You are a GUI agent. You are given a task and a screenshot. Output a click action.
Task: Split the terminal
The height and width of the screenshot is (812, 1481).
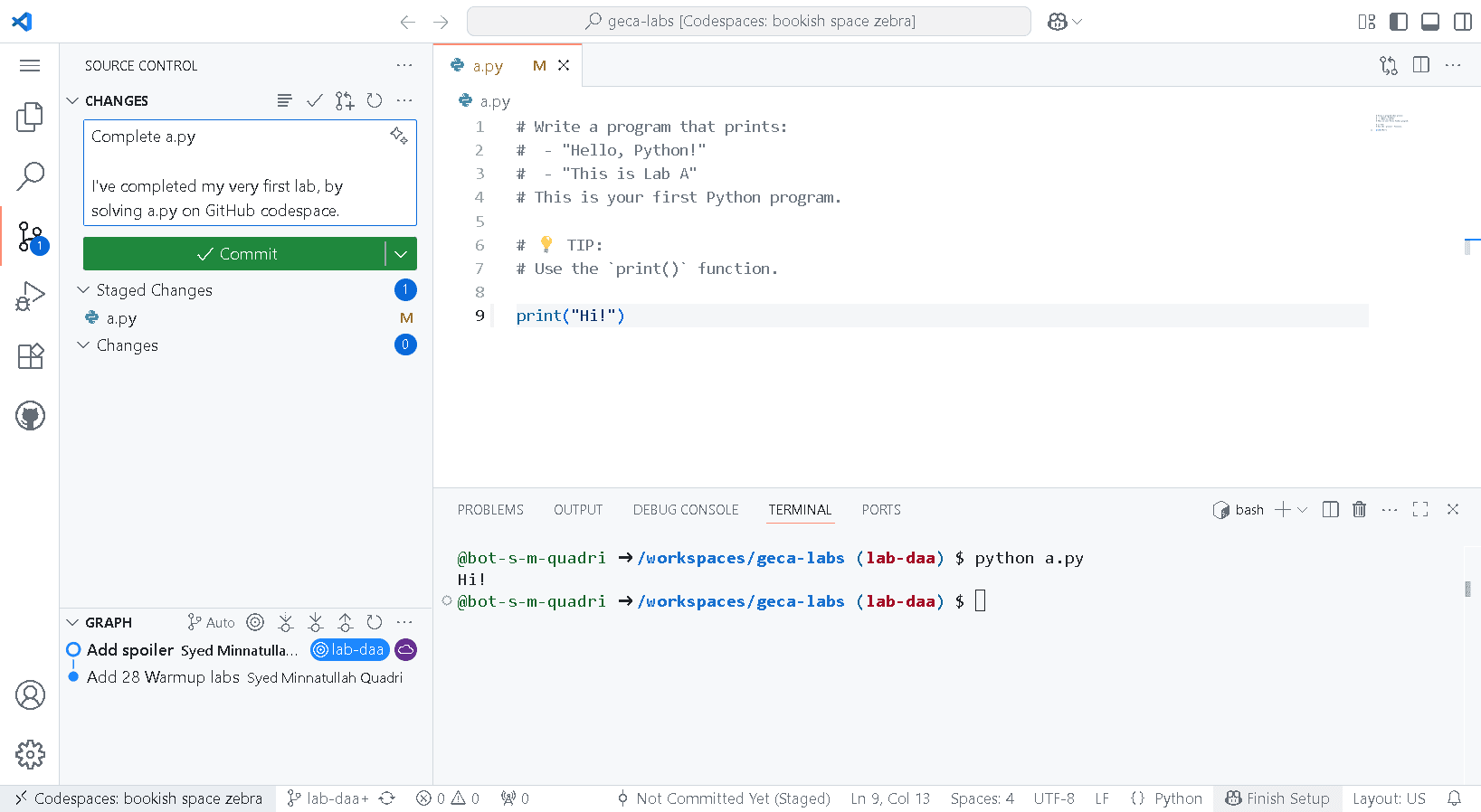click(x=1330, y=510)
